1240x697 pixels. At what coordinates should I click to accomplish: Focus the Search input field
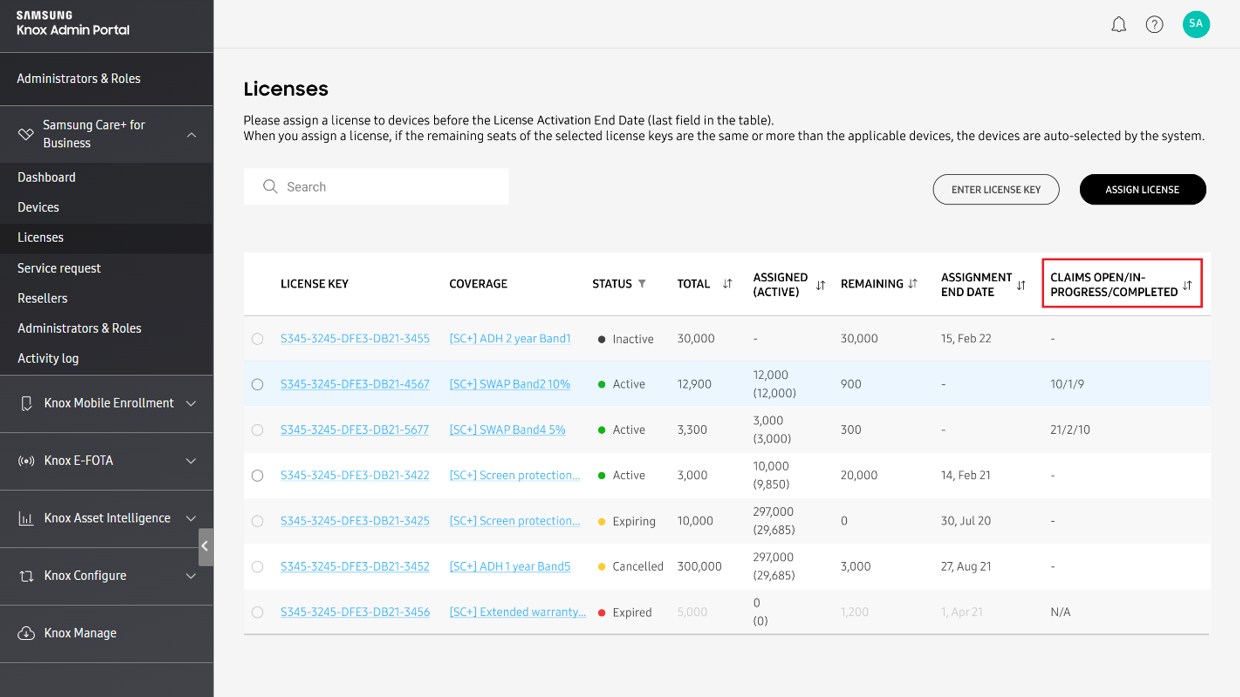pos(376,187)
